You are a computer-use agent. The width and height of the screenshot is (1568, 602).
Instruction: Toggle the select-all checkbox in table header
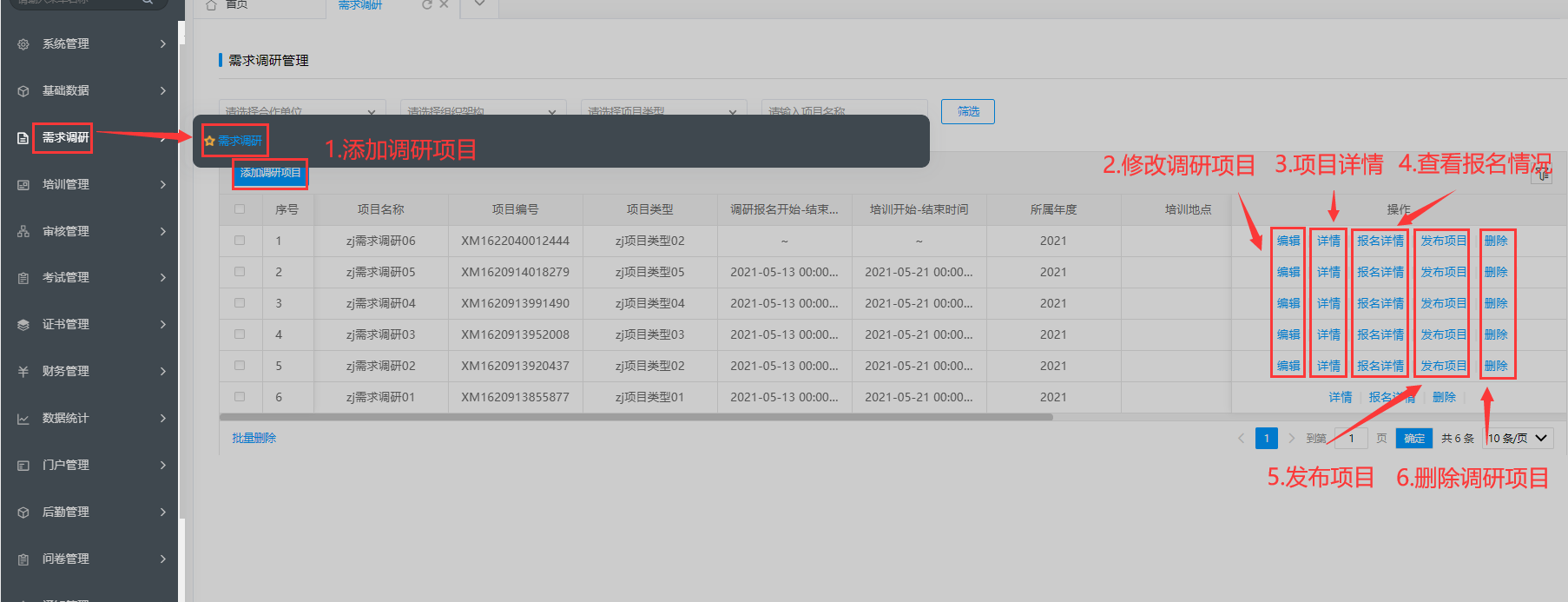point(240,209)
